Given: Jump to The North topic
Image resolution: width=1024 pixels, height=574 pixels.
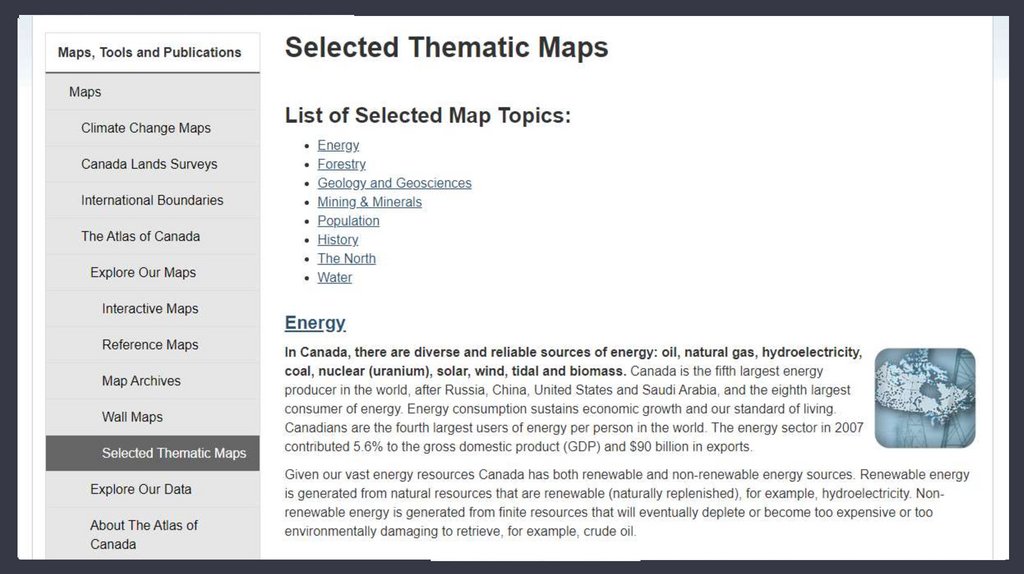Looking at the screenshot, I should [346, 258].
